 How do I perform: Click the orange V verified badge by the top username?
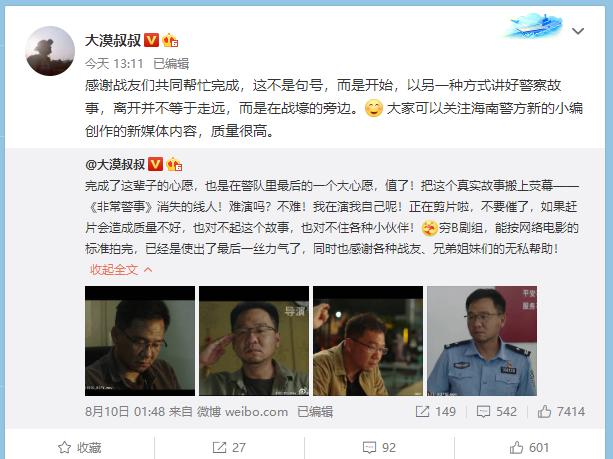click(x=151, y=40)
